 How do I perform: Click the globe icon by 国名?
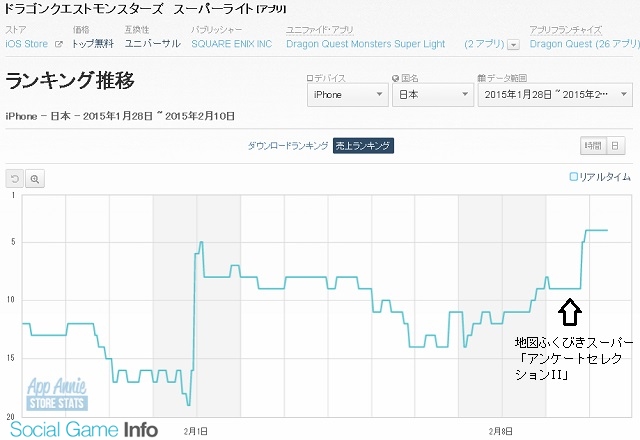pyautogui.click(x=395, y=78)
